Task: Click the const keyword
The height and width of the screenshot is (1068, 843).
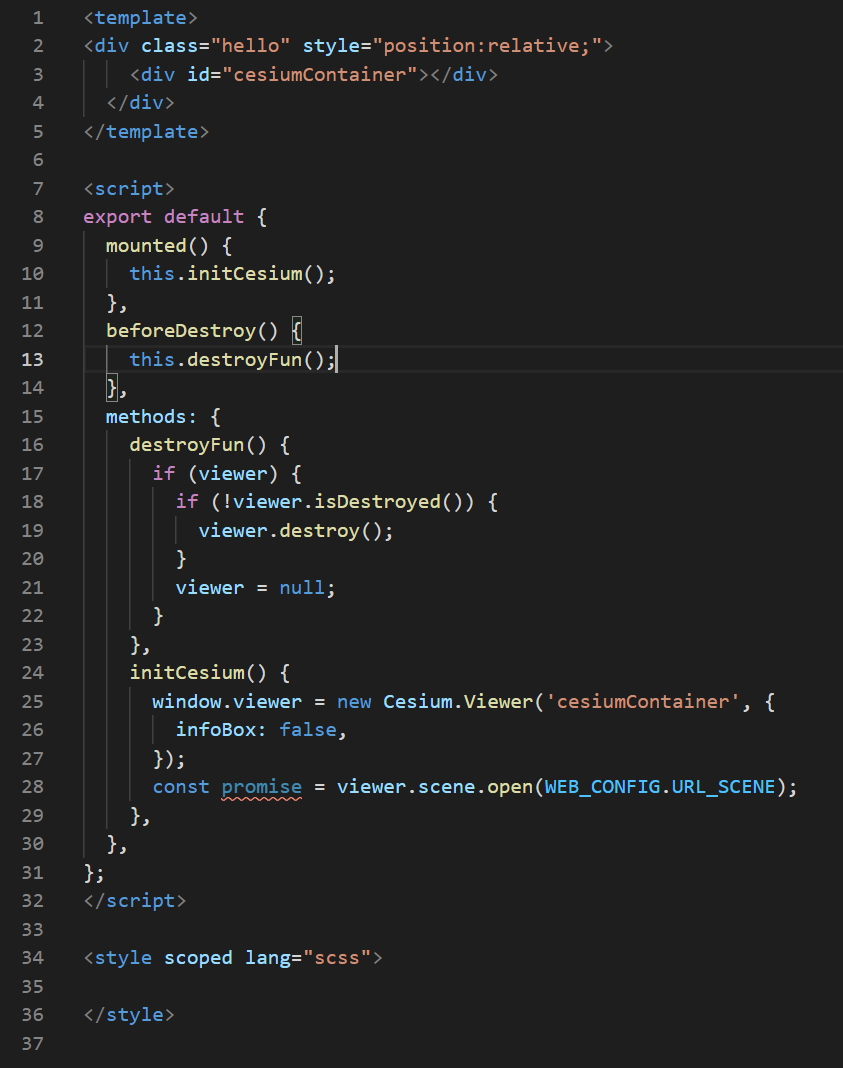Action: pyautogui.click(x=180, y=787)
